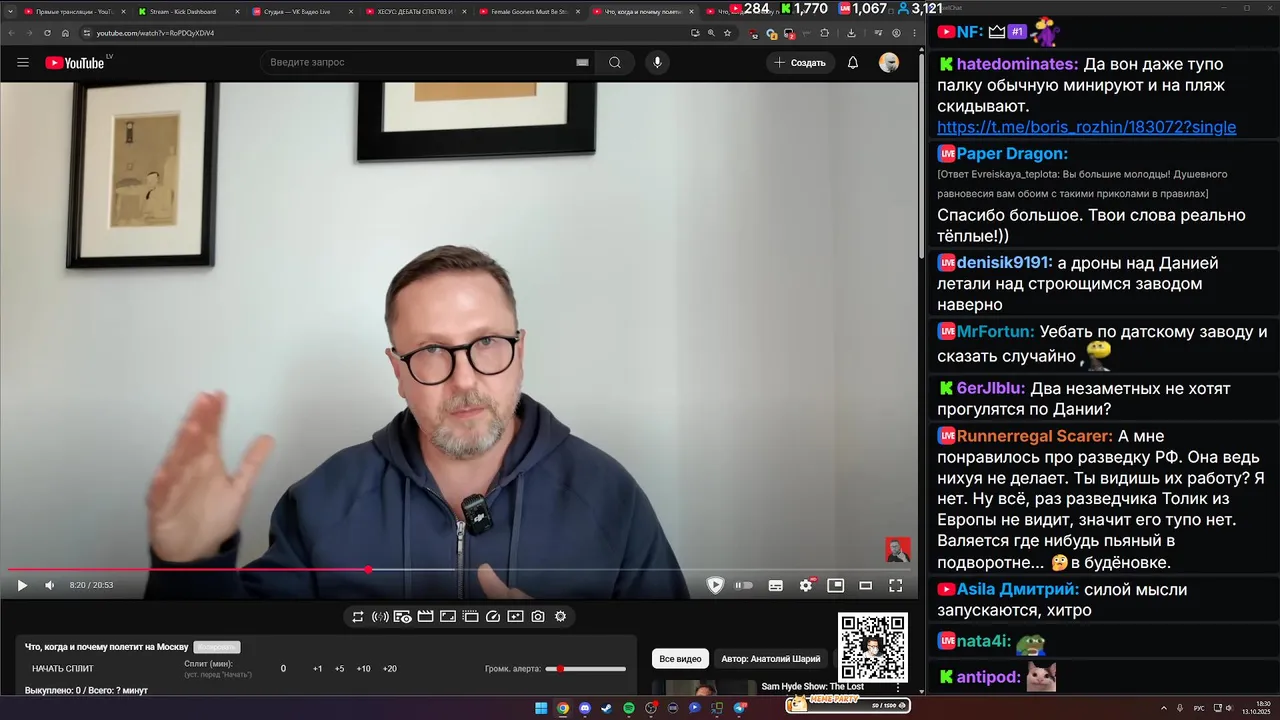Image resolution: width=1280 pixels, height=720 pixels.
Task: Open the t.me/boris_rozhin link in chat
Action: pyautogui.click(x=1086, y=127)
